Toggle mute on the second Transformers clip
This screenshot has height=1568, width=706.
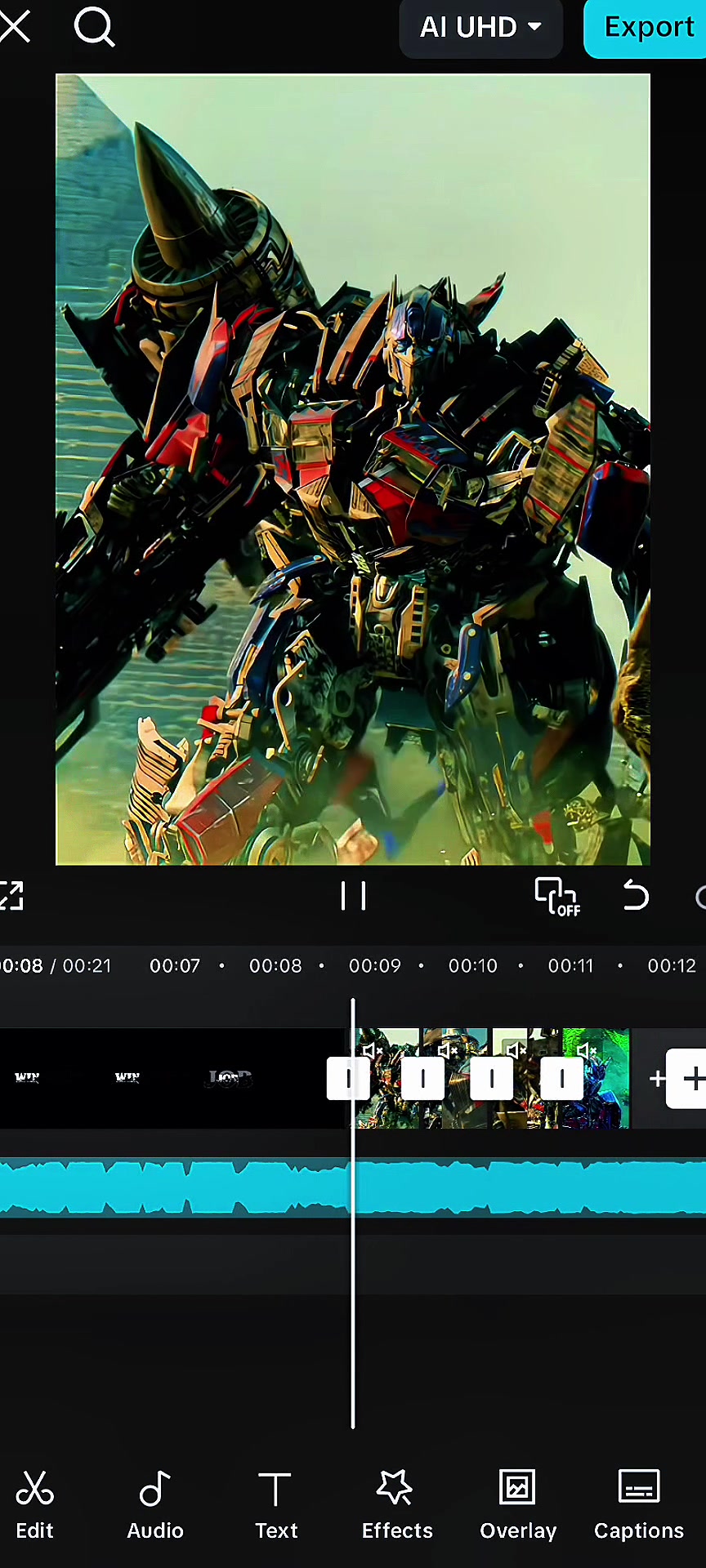(448, 1050)
